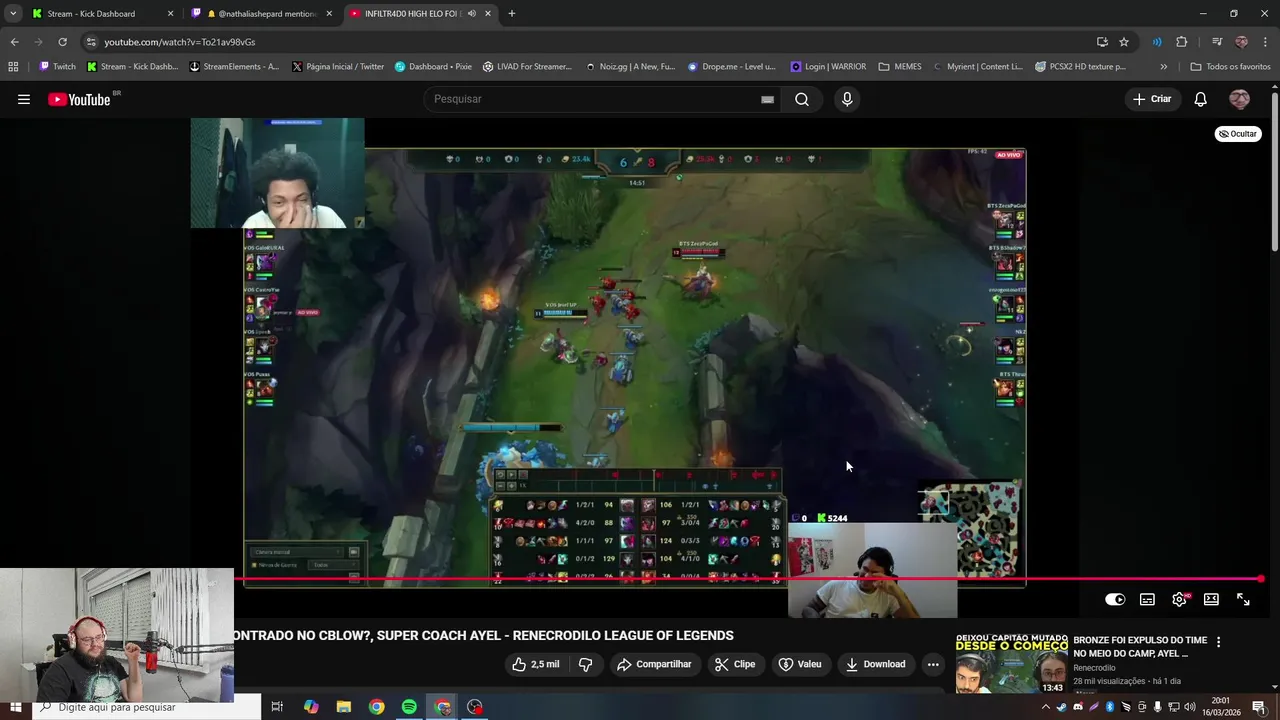Open the account avatar menu on YouTube
Viewport: 1280px width, 720px height.
tap(1239, 99)
